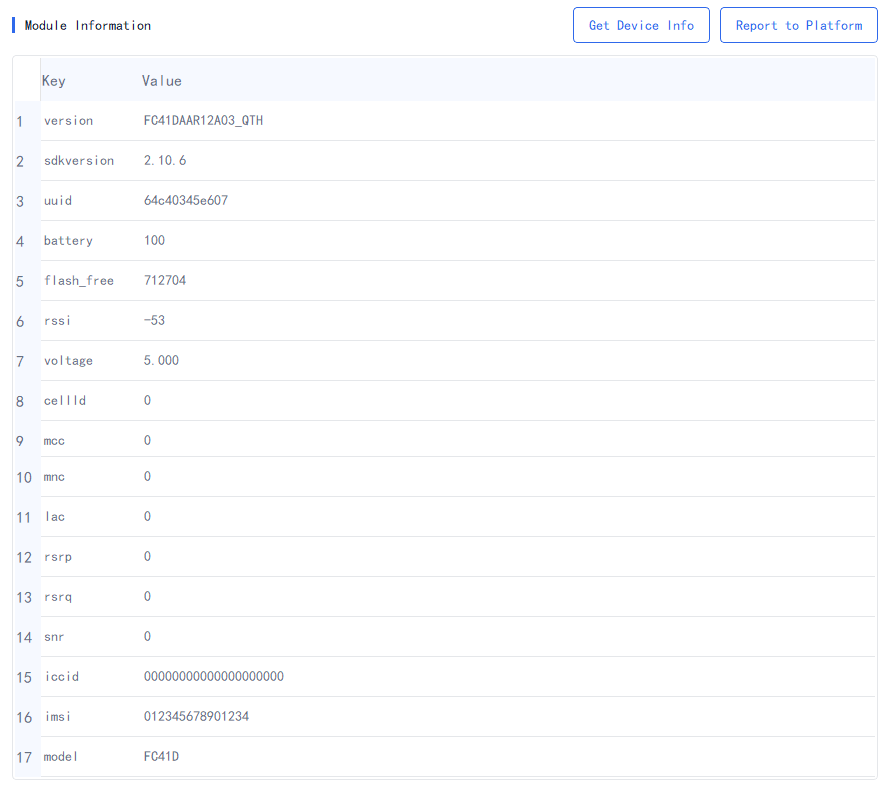
Task: Select row number 14 for snr
Action: (x=24, y=637)
